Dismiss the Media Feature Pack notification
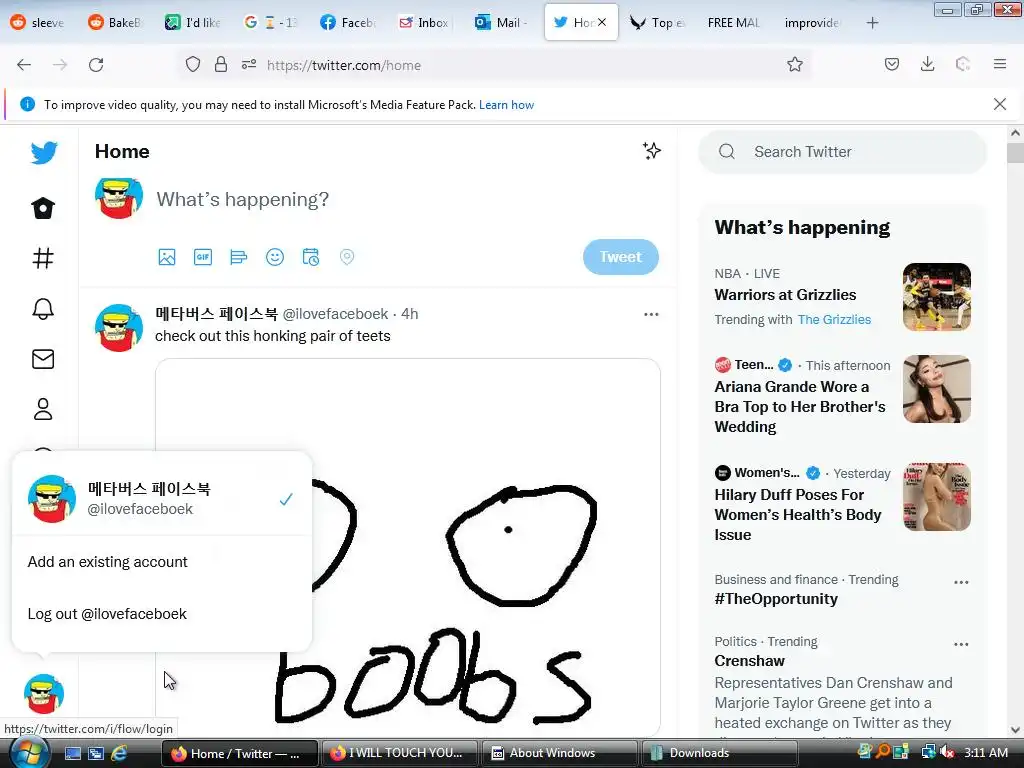The height and width of the screenshot is (768, 1024). click(x=1000, y=104)
